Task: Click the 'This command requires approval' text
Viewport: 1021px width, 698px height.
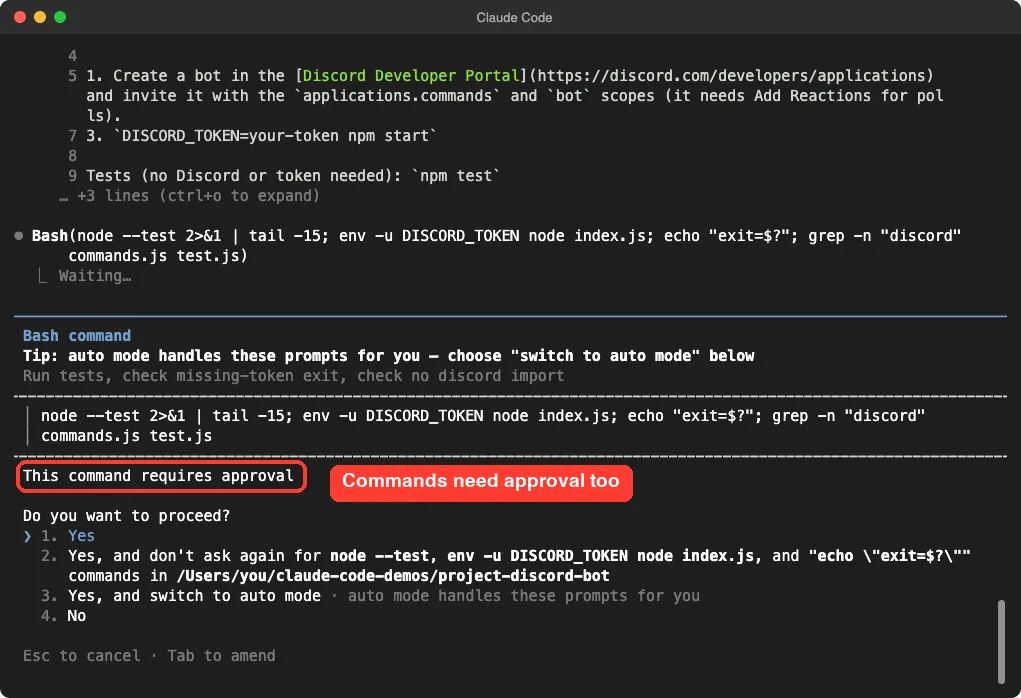Action: click(x=158, y=476)
